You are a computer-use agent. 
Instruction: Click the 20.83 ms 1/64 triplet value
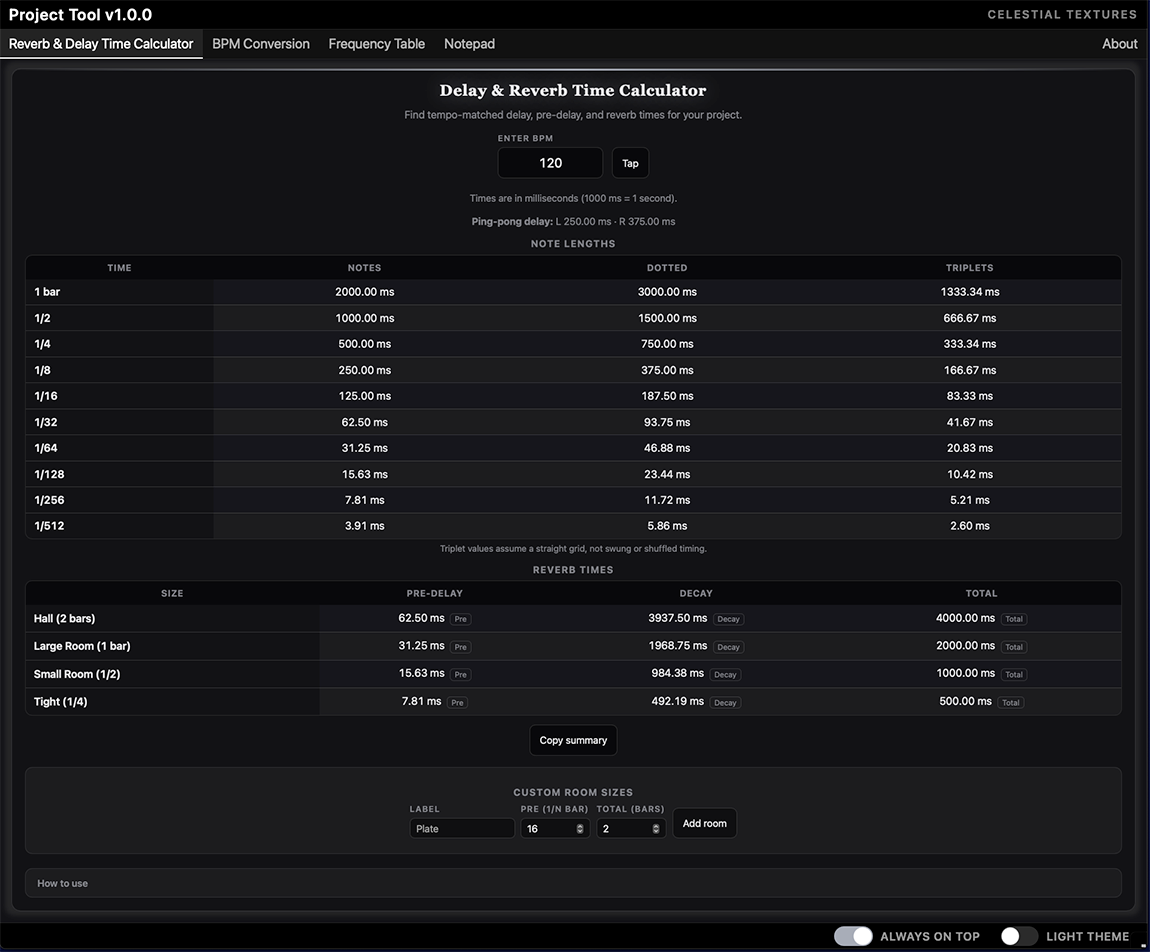[970, 448]
